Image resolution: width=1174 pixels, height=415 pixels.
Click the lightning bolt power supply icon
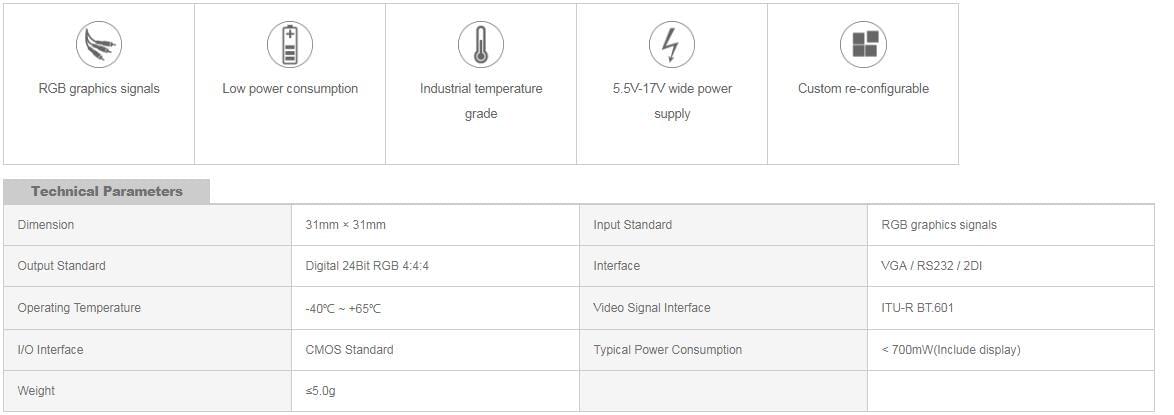[x=672, y=44]
